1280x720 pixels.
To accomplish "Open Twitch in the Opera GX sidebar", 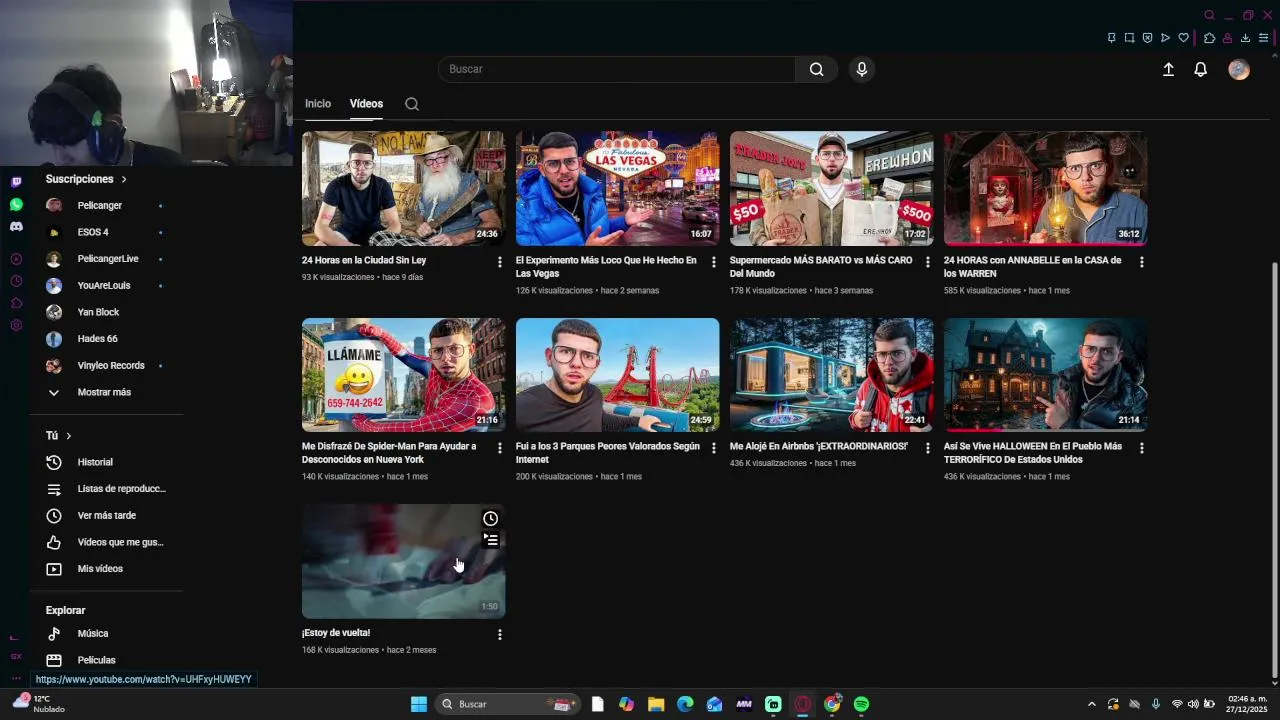I will [16, 182].
